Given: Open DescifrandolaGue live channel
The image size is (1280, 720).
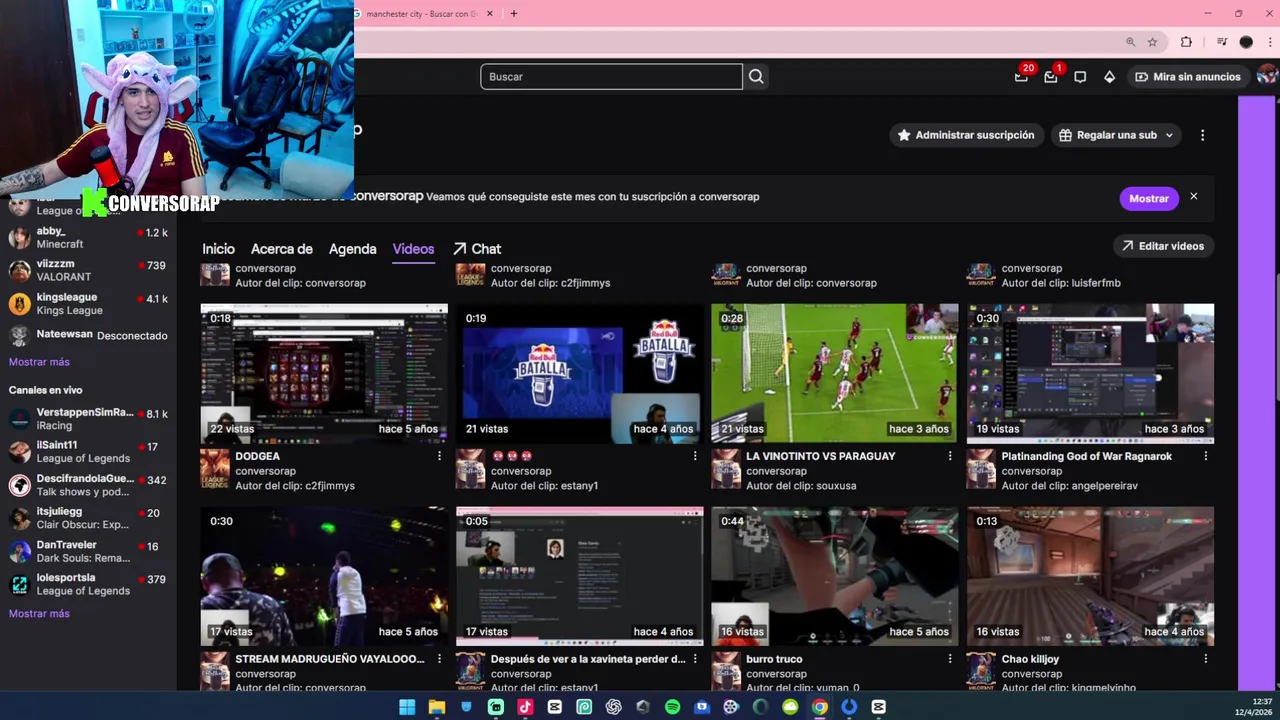Looking at the screenshot, I should [88, 485].
